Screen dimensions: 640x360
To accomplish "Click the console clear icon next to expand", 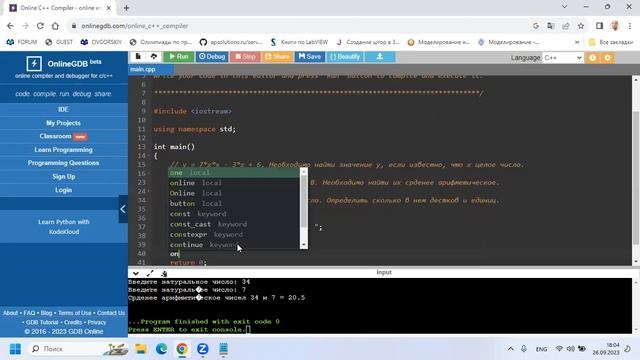I will click(x=164, y=273).
